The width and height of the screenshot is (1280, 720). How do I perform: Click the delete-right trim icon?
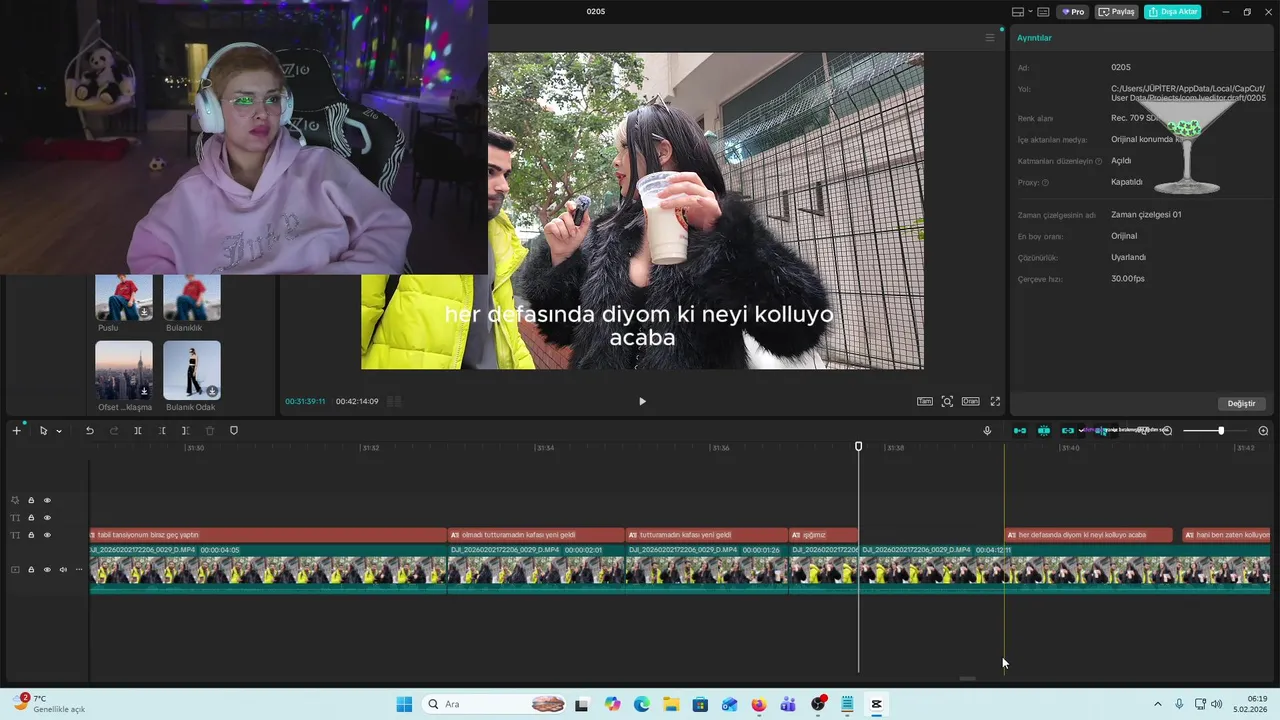(185, 431)
